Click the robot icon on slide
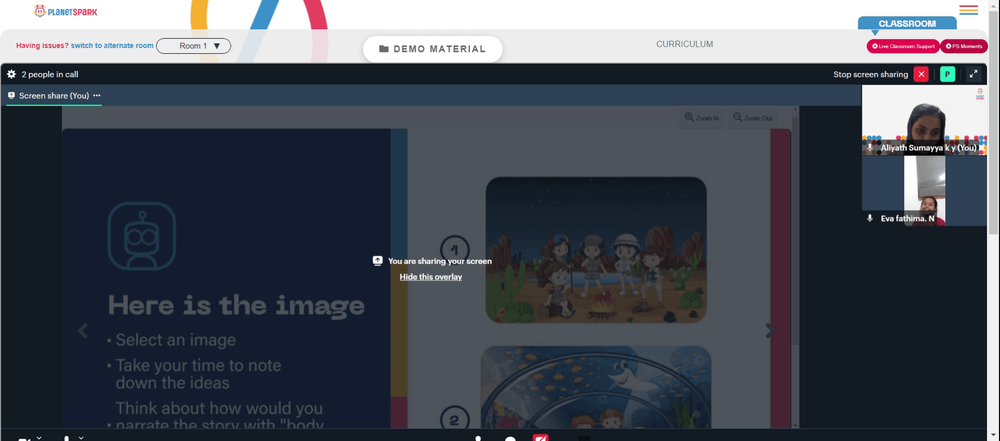 point(142,235)
